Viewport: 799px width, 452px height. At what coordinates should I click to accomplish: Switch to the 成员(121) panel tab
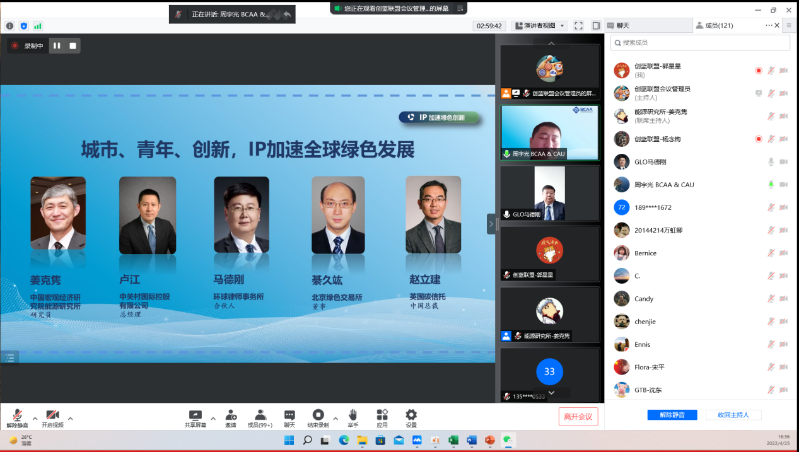717,25
